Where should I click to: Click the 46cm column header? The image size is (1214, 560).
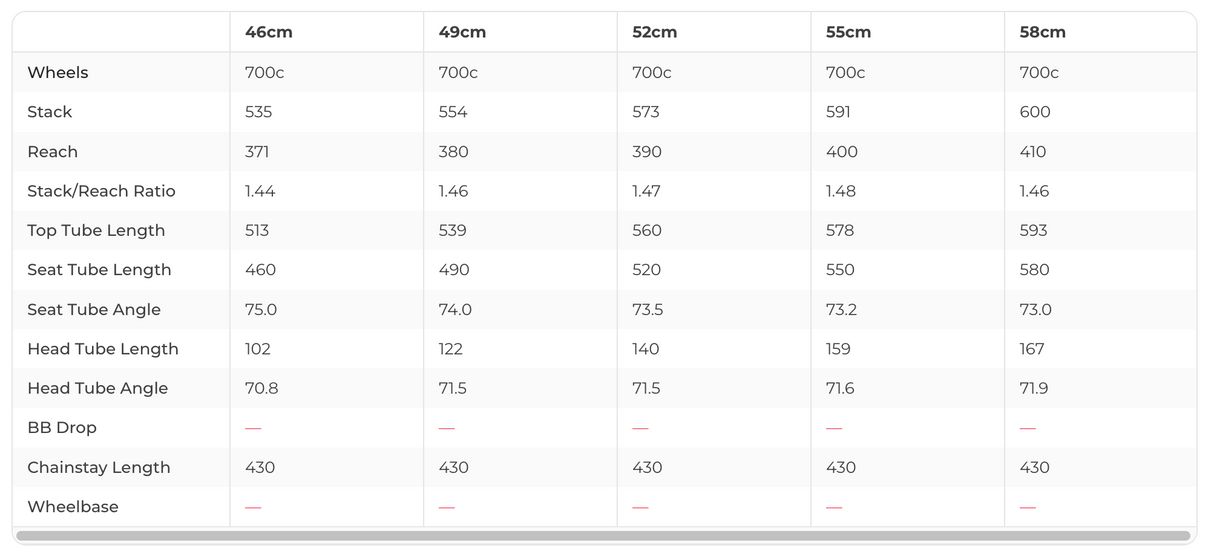(x=268, y=32)
